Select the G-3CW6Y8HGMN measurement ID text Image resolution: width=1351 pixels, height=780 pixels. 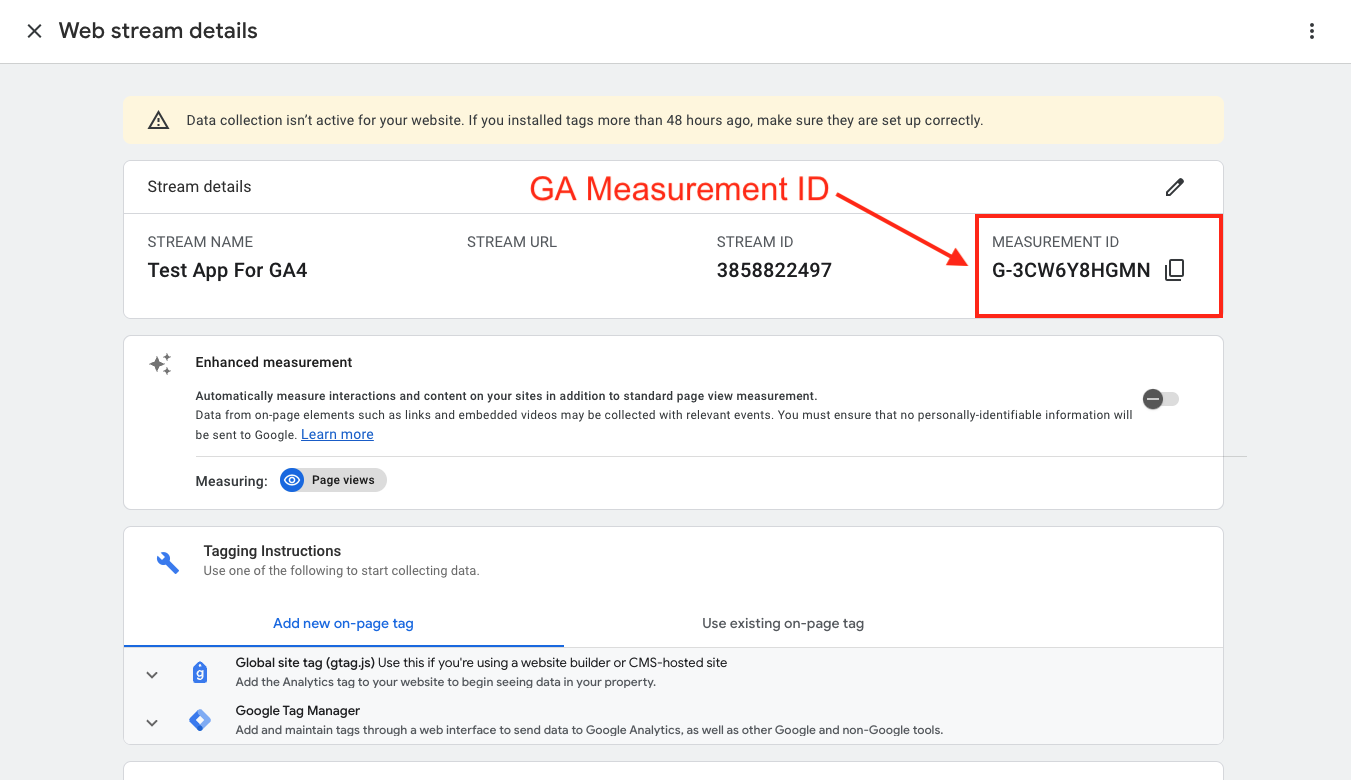click(x=1071, y=270)
